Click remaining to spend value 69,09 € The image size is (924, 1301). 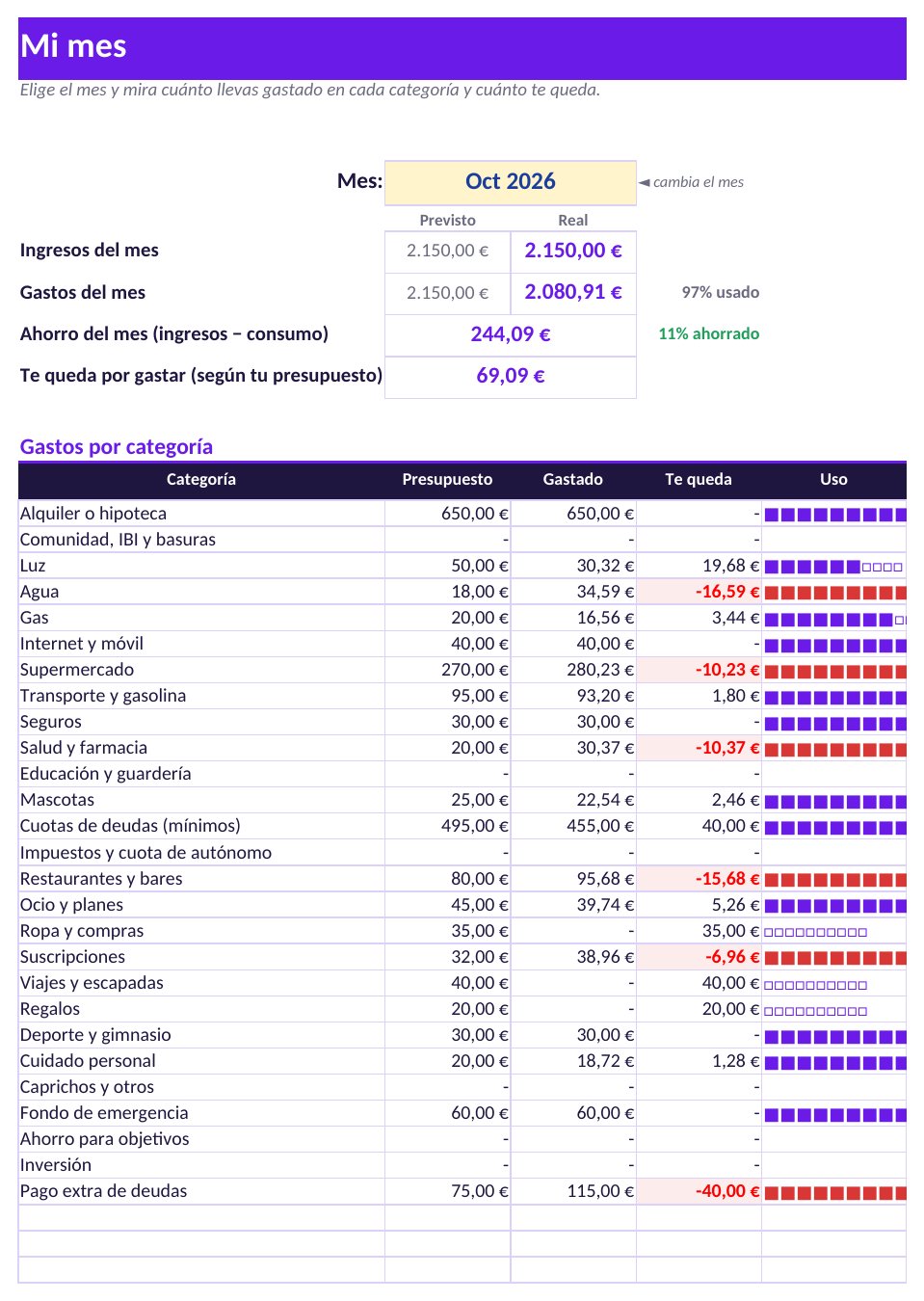click(511, 376)
